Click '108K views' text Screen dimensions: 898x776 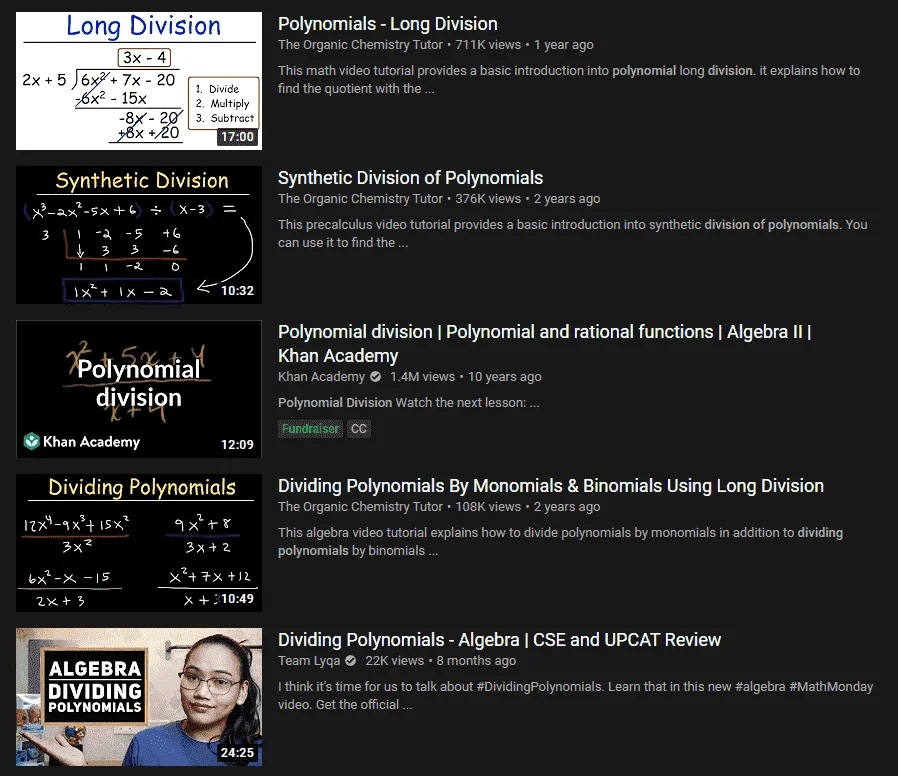point(488,507)
